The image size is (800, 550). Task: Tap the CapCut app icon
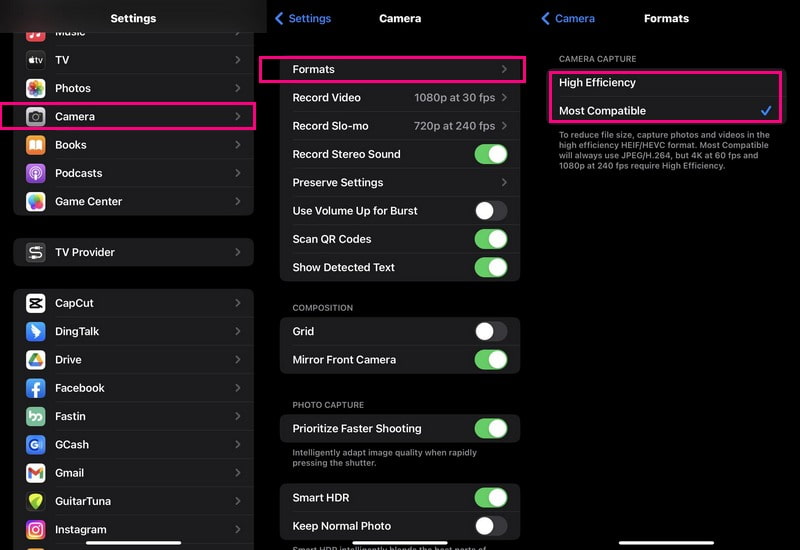click(36, 304)
